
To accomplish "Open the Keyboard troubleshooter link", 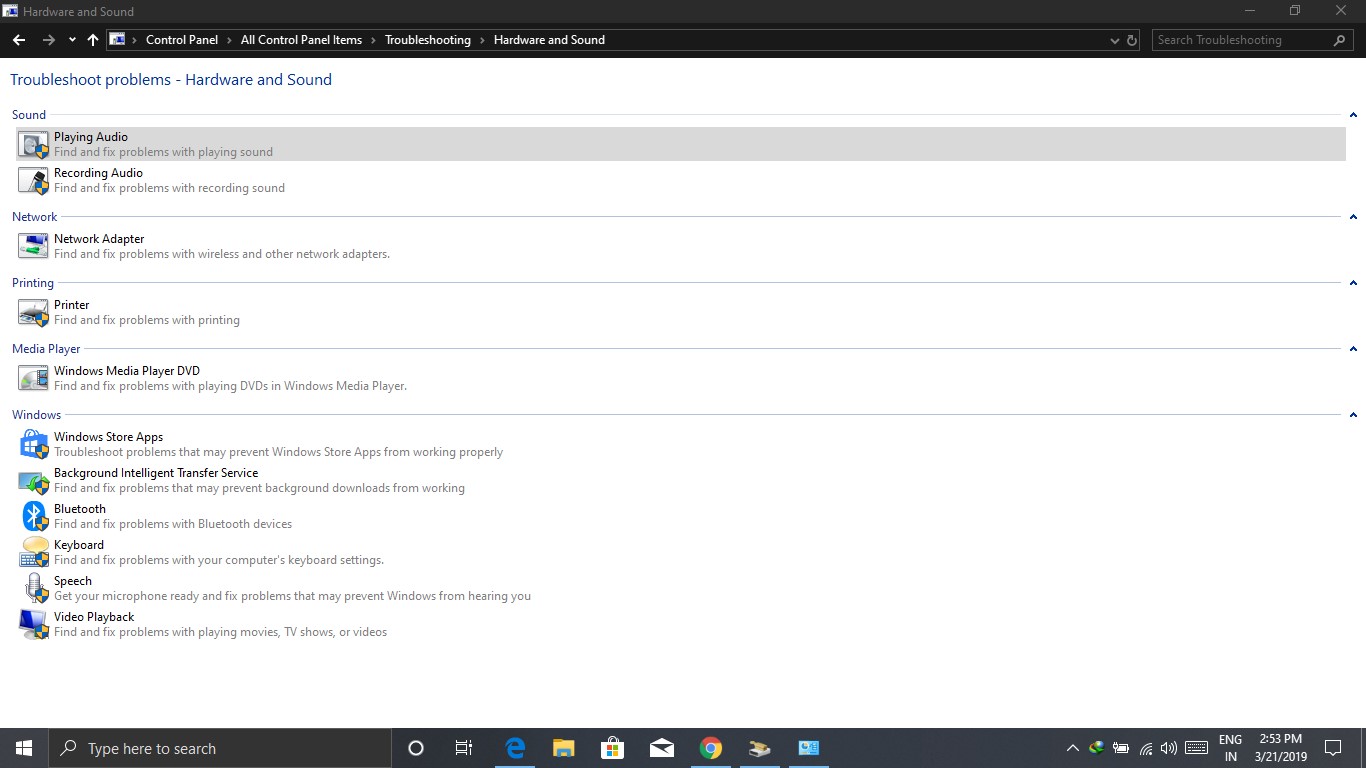I will 79,545.
